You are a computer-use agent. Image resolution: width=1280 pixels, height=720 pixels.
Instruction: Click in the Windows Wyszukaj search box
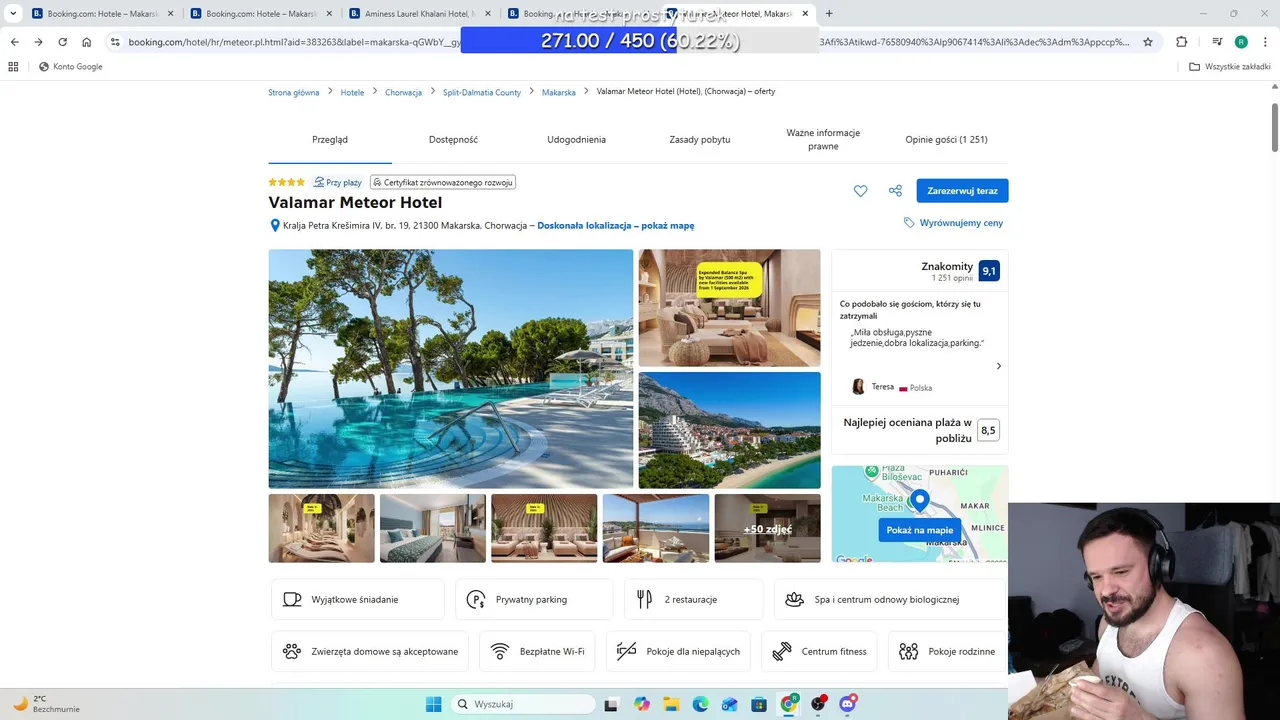524,704
